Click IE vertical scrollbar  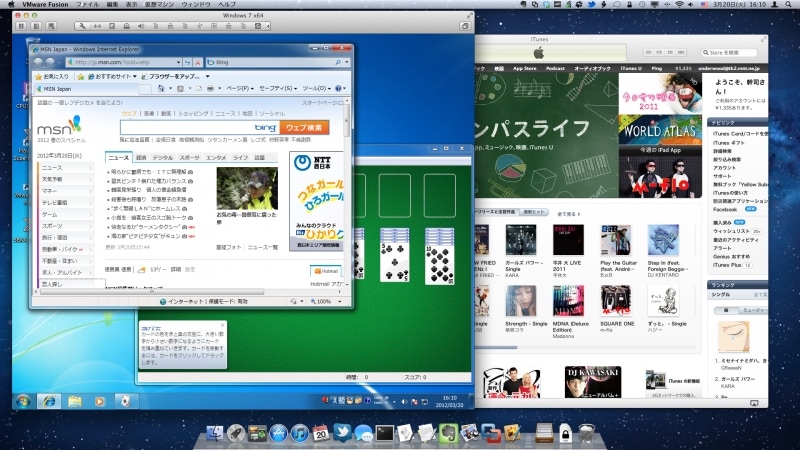coord(346,194)
